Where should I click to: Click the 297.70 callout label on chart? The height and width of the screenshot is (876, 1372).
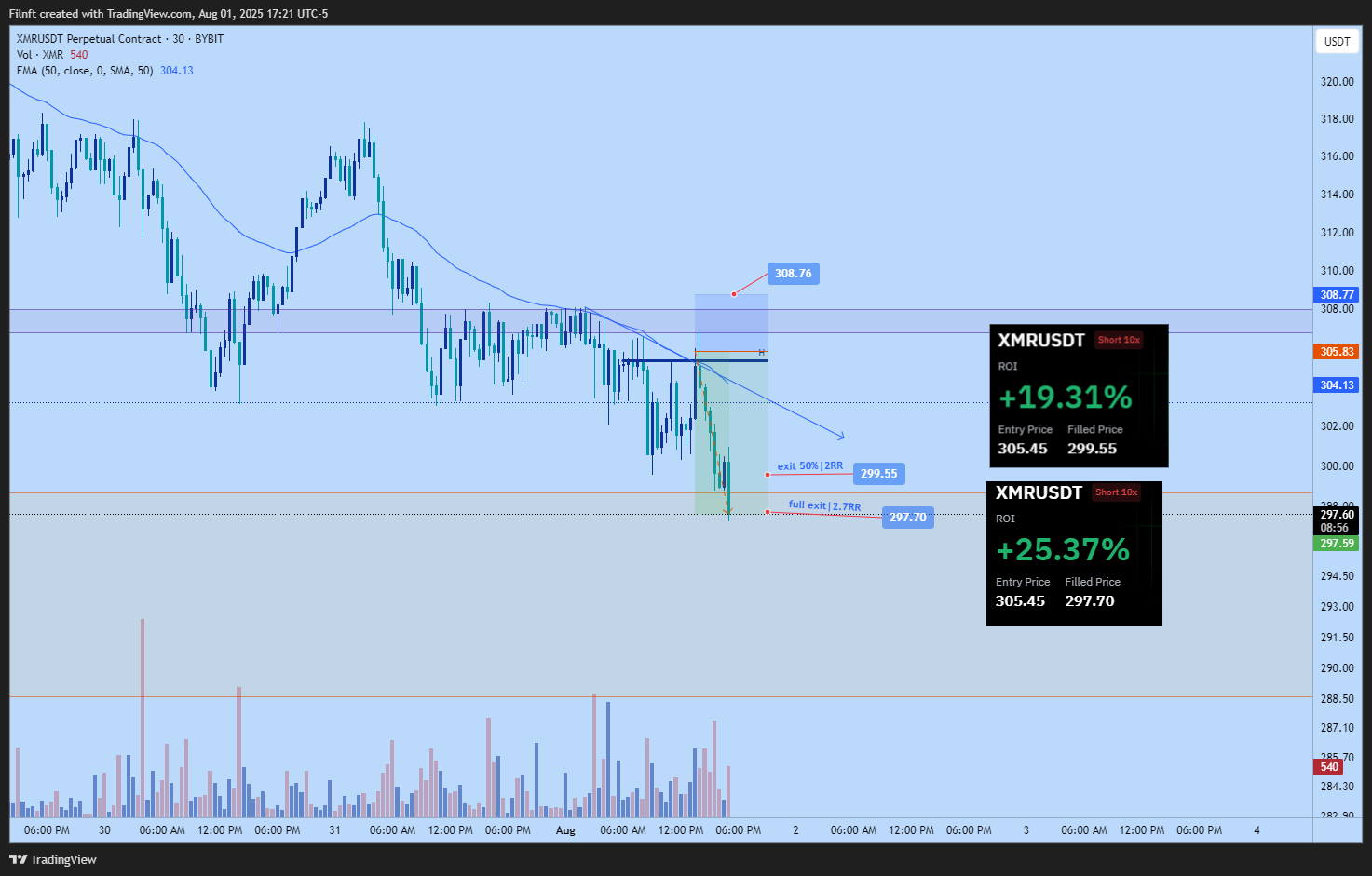[x=907, y=518]
